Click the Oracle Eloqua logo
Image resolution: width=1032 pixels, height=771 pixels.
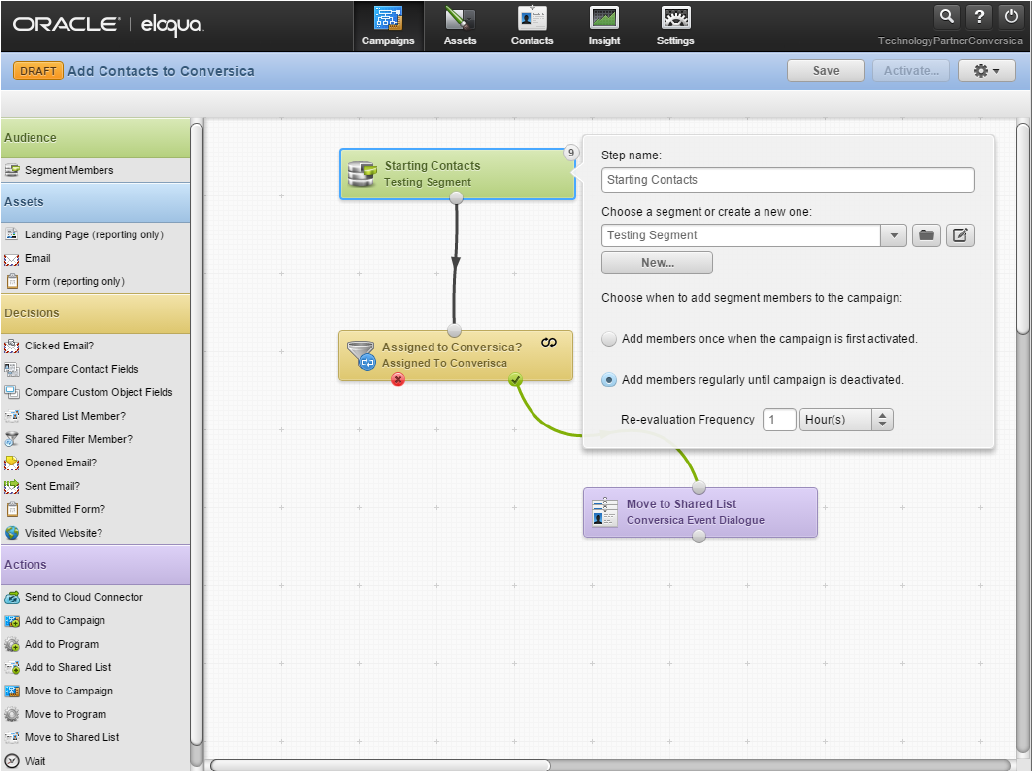pyautogui.click(x=108, y=25)
